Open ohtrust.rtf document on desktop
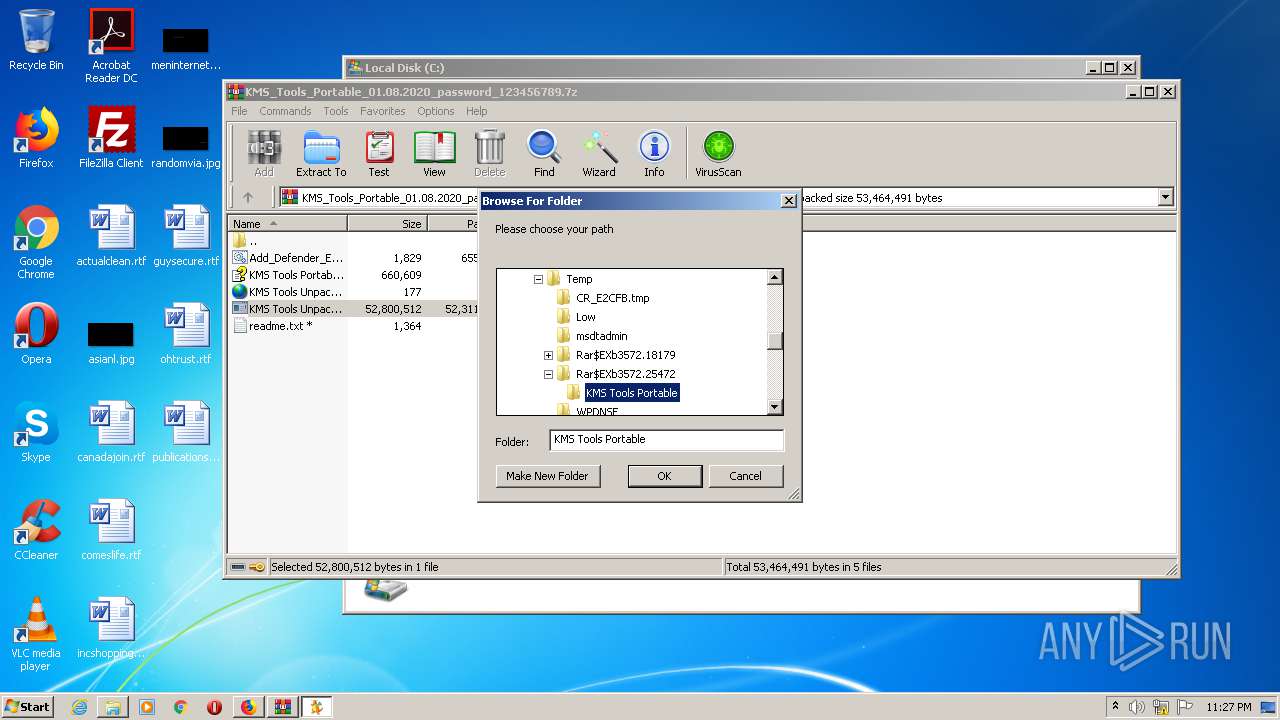Image resolution: width=1280 pixels, height=720 pixels. tap(186, 334)
